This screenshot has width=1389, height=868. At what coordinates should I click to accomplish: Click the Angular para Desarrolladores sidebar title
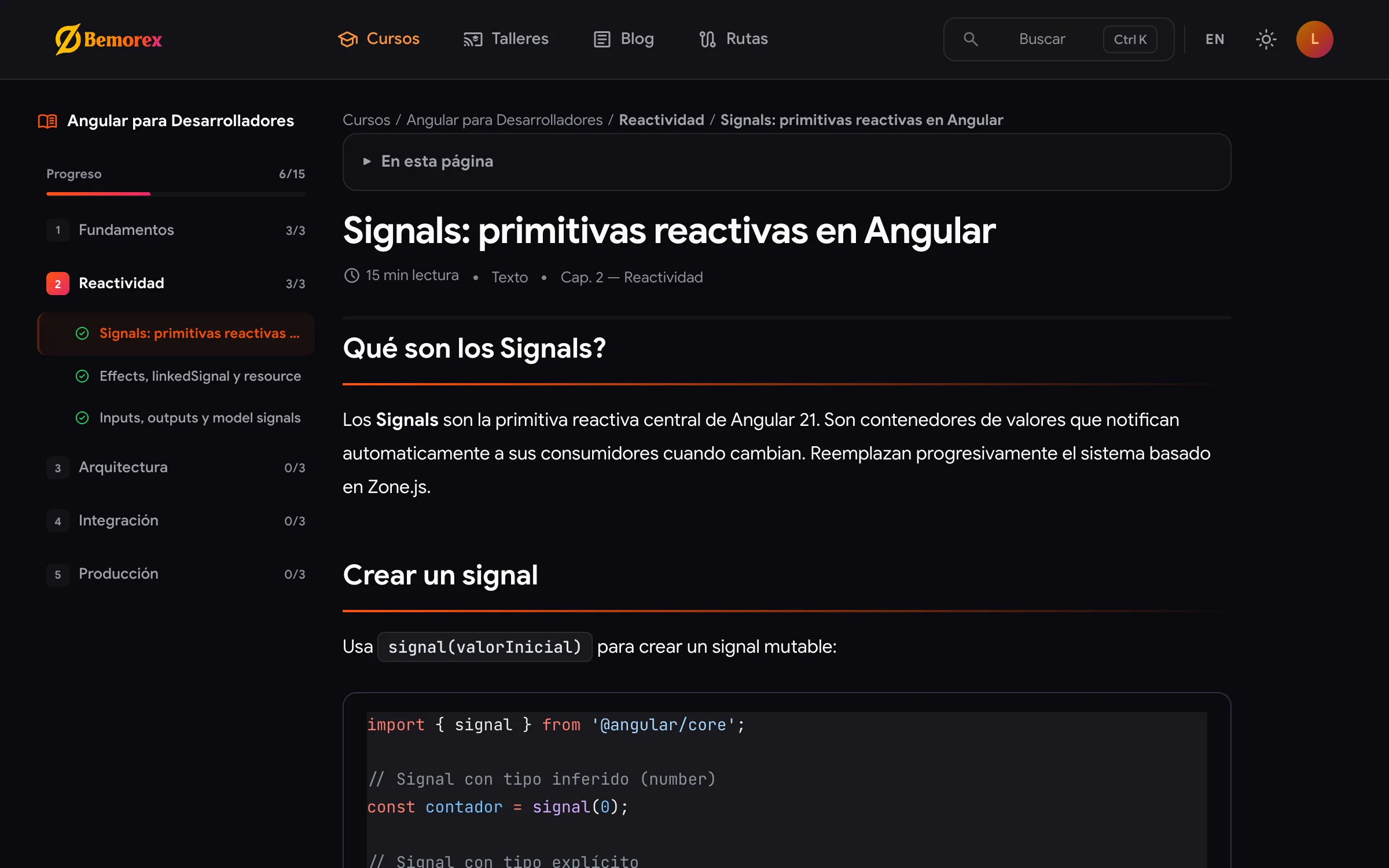[181, 121]
